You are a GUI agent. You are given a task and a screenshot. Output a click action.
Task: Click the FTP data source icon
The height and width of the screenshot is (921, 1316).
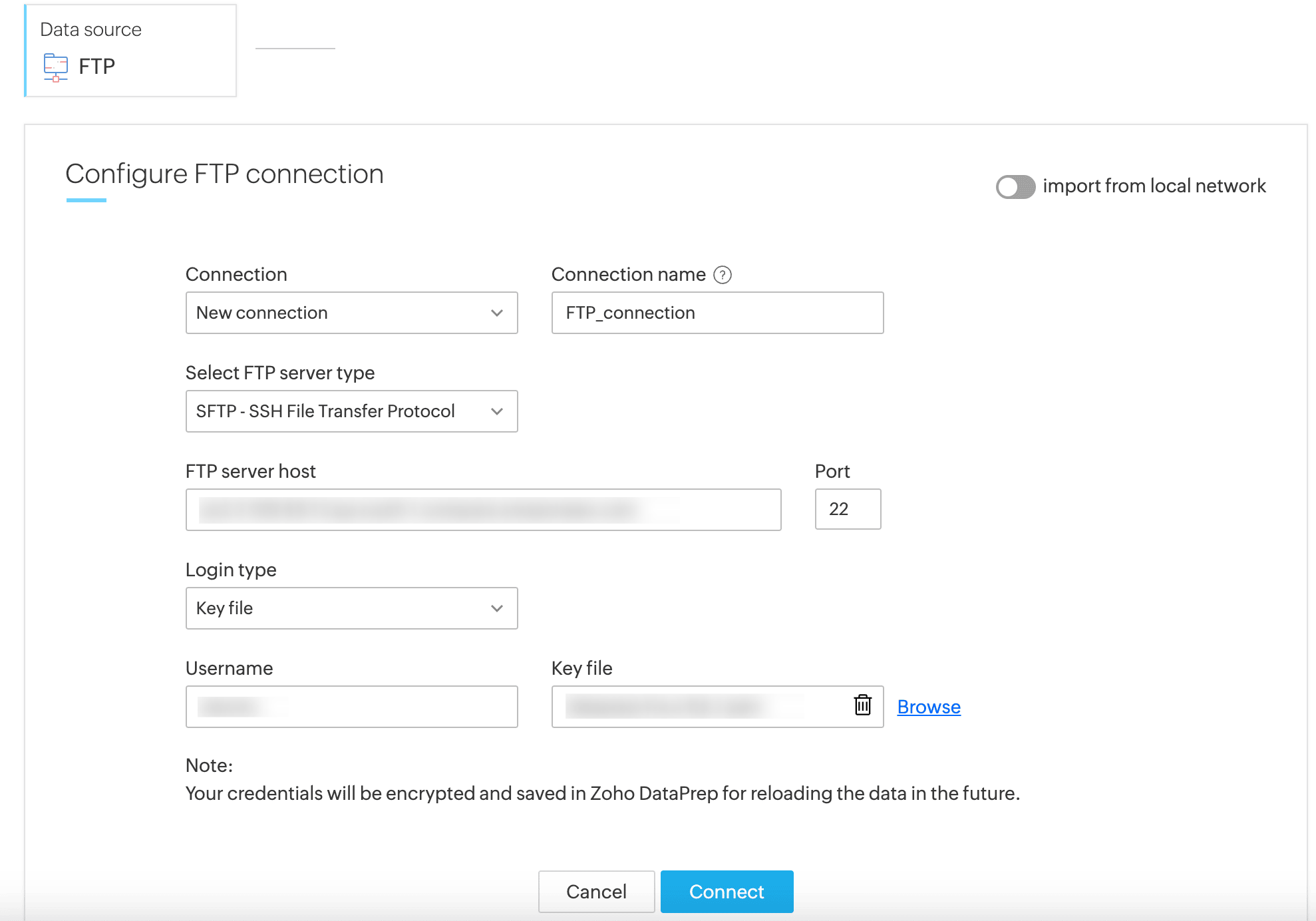coord(56,67)
